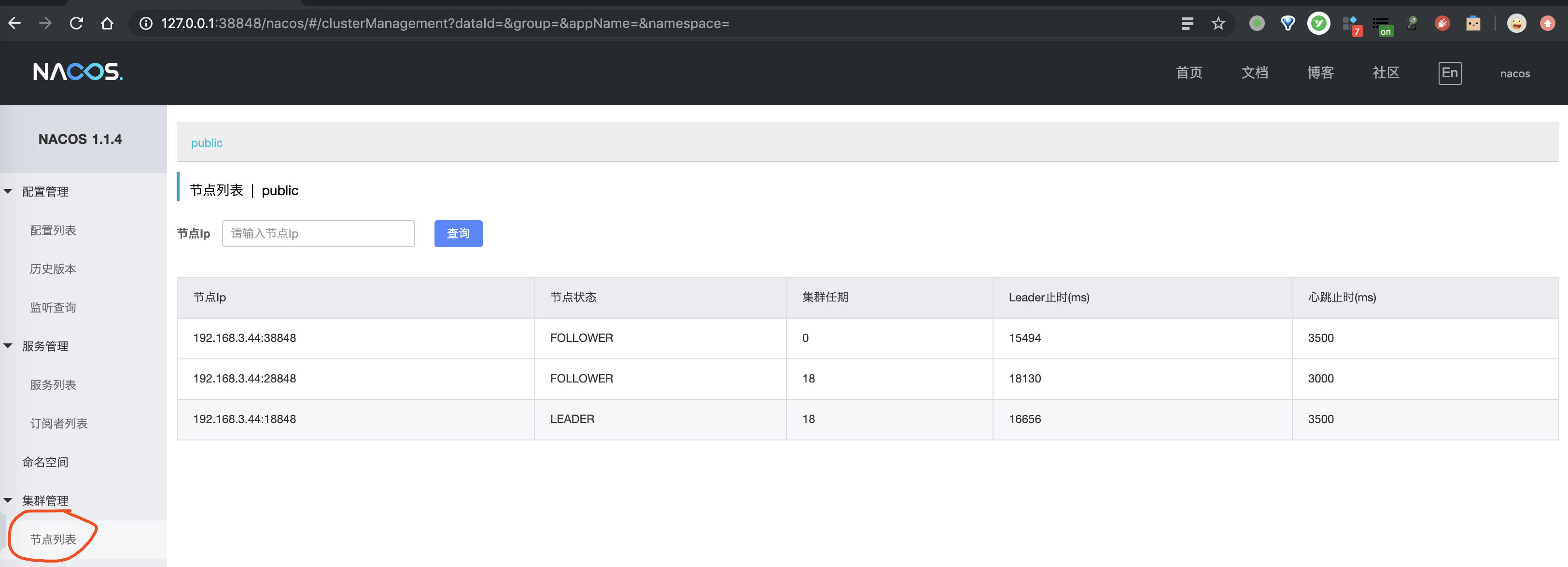
Task: Click the 查询 button
Action: pyautogui.click(x=458, y=233)
